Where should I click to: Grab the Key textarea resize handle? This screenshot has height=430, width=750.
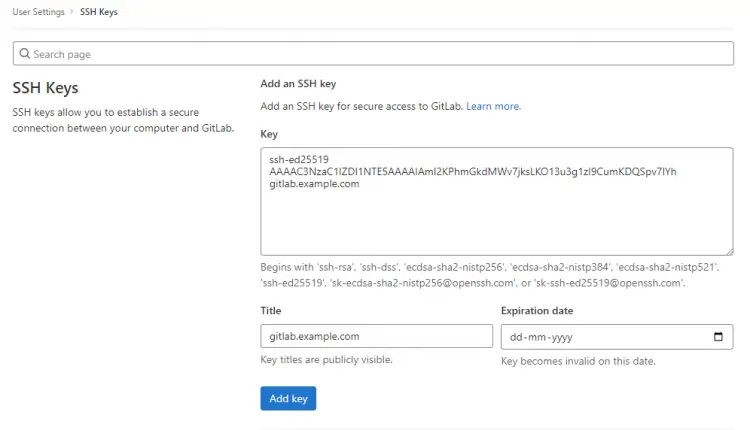[728, 250]
